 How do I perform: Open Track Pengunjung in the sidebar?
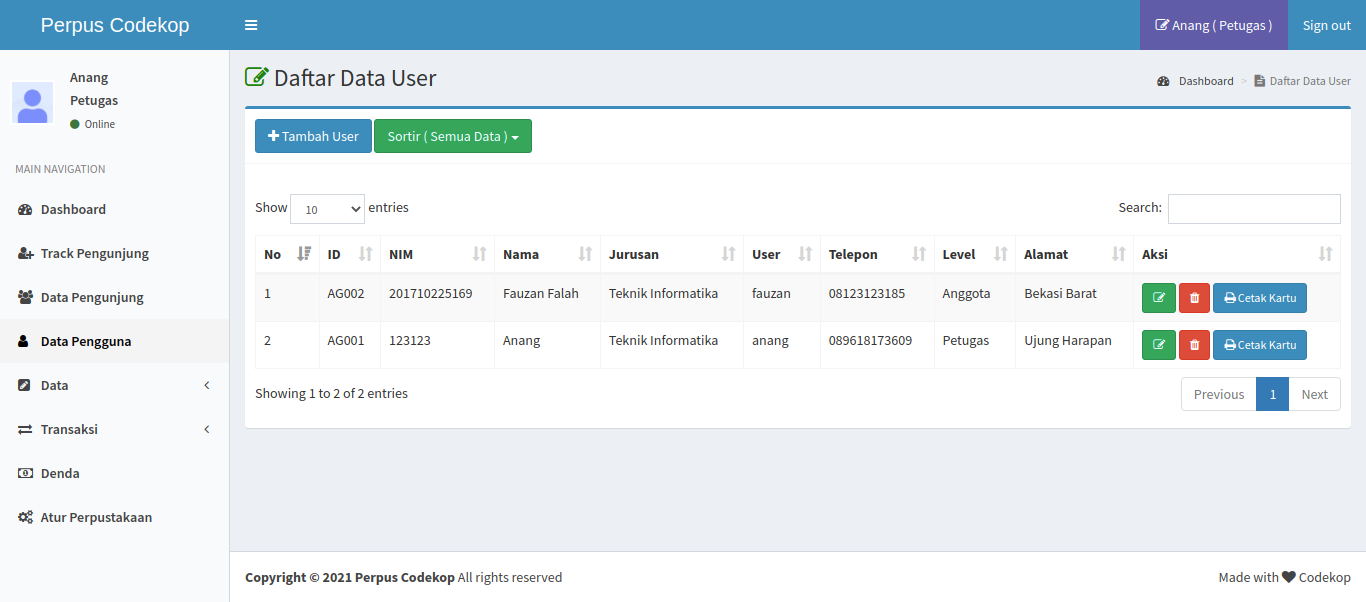click(x=94, y=253)
